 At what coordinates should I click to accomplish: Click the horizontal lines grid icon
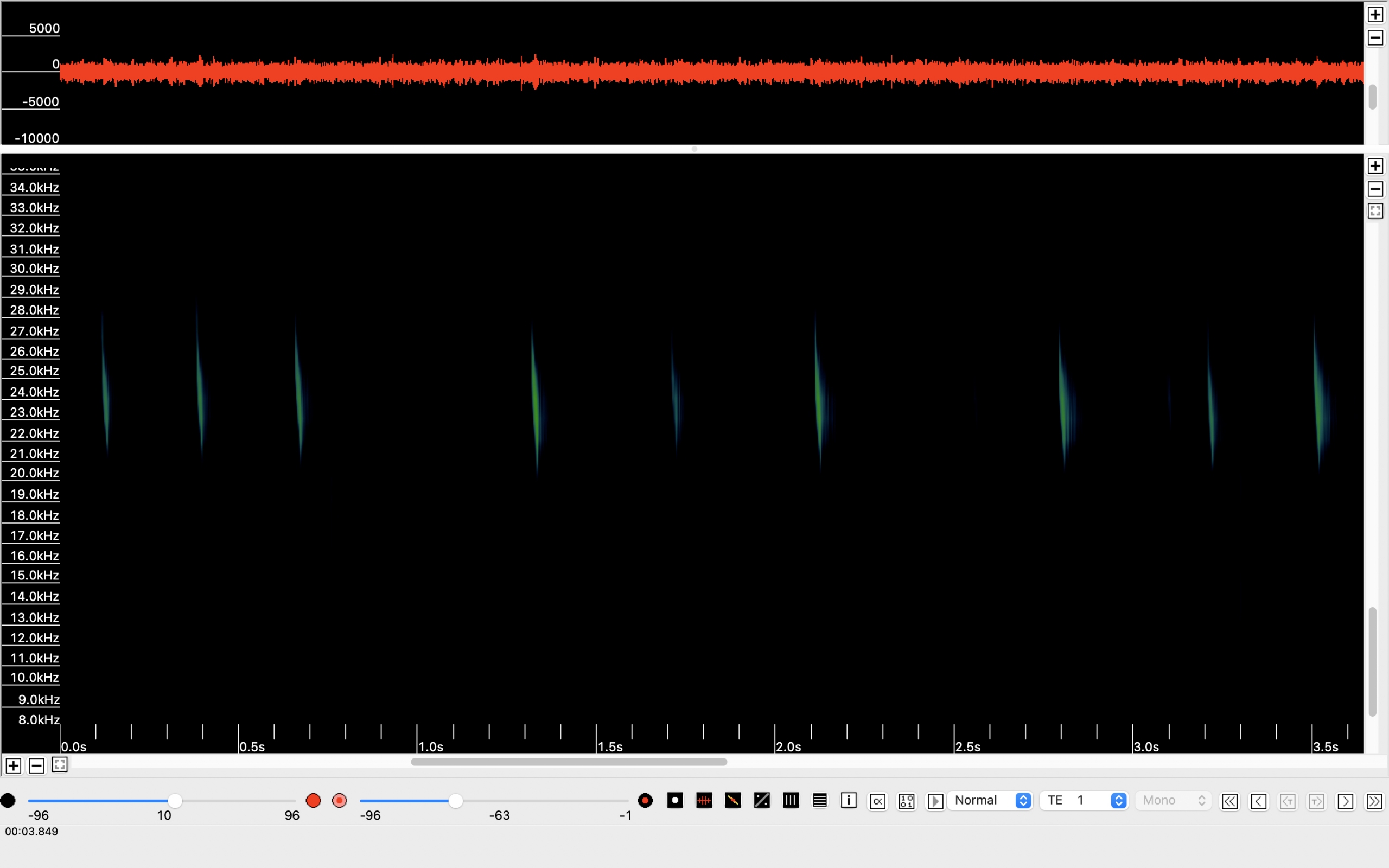pyautogui.click(x=820, y=800)
